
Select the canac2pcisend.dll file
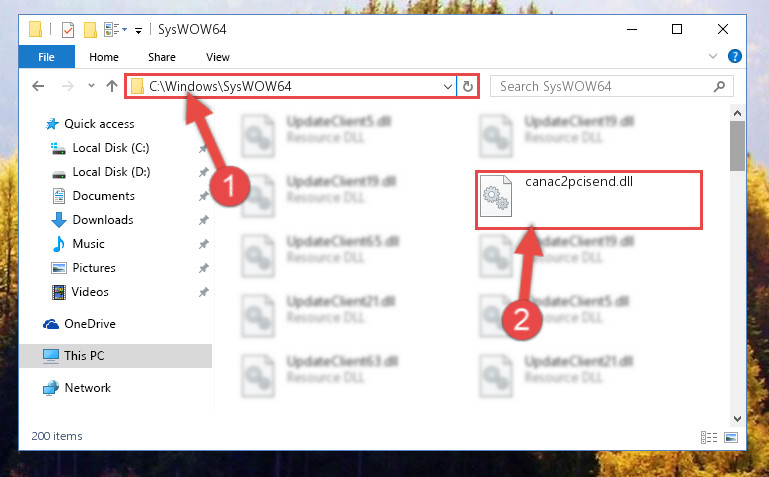(x=589, y=200)
